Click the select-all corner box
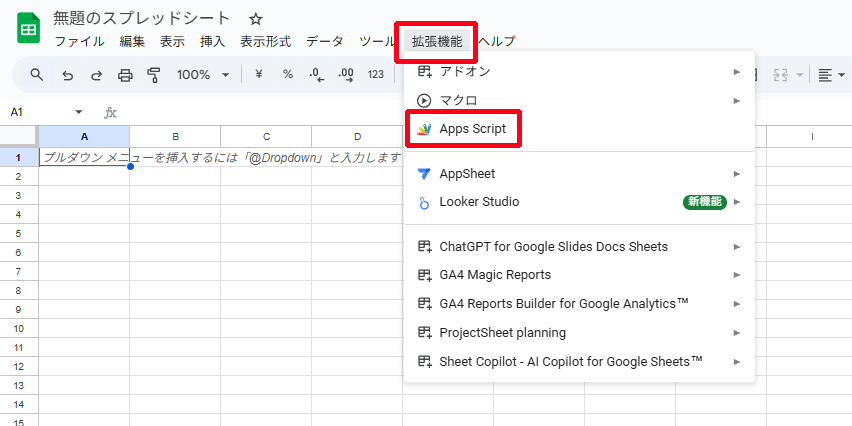 [x=19, y=136]
